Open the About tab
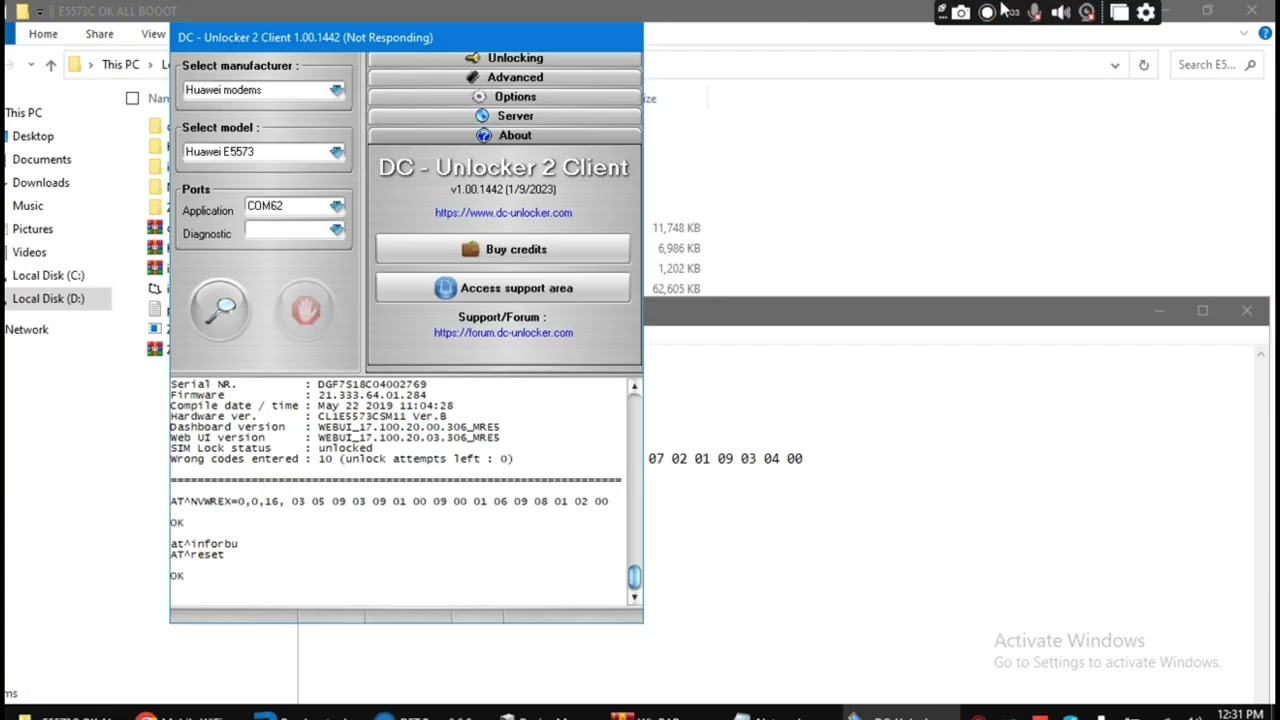The height and width of the screenshot is (720, 1280). (x=504, y=135)
